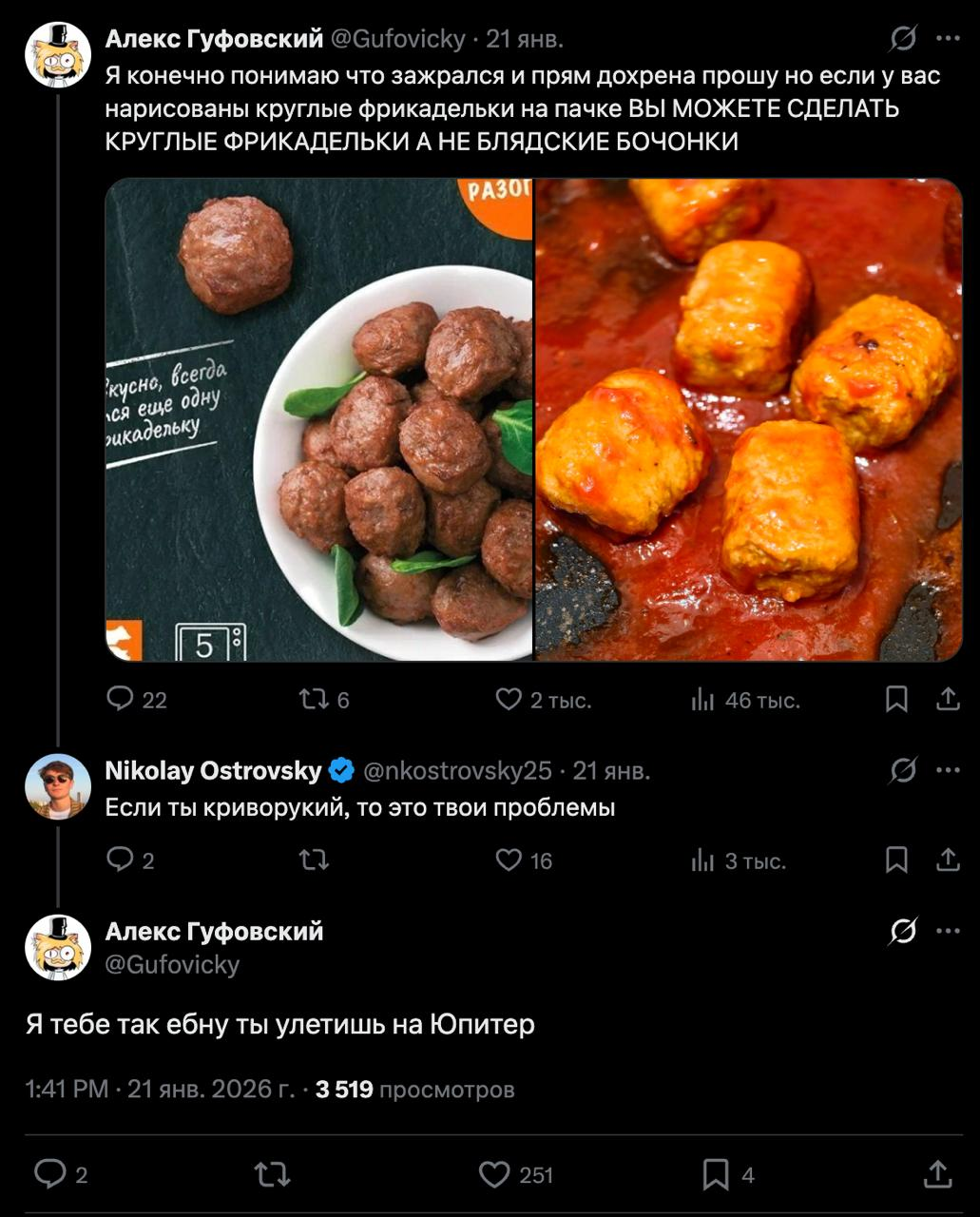View analytics showing 46 тыс. views
The width and height of the screenshot is (980, 1217).
(702, 701)
